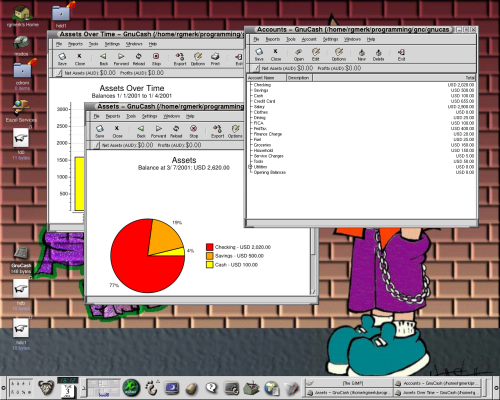Click Export icon in Assets Over Time toolbar

click(180, 59)
